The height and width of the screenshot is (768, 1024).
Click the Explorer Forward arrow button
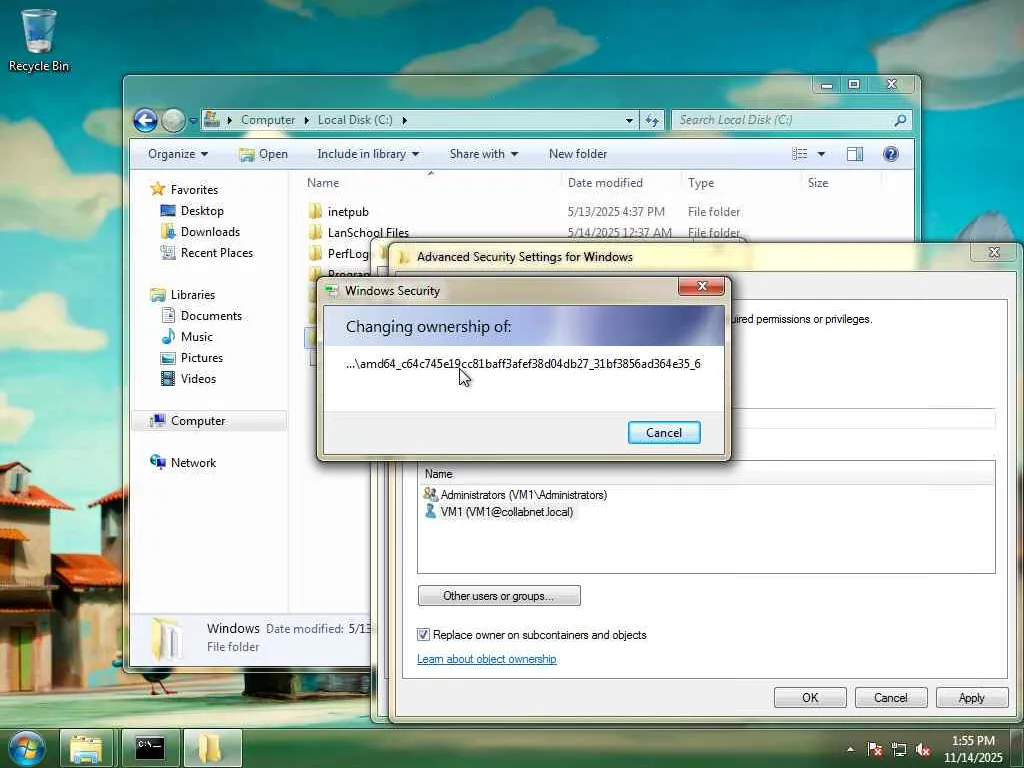pos(173,120)
